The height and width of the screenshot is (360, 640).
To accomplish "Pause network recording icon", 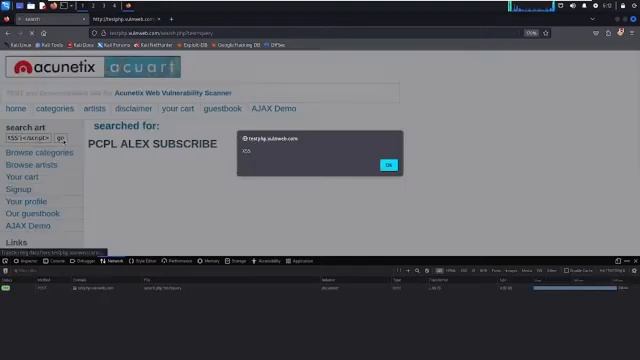I will pyautogui.click(x=399, y=270).
